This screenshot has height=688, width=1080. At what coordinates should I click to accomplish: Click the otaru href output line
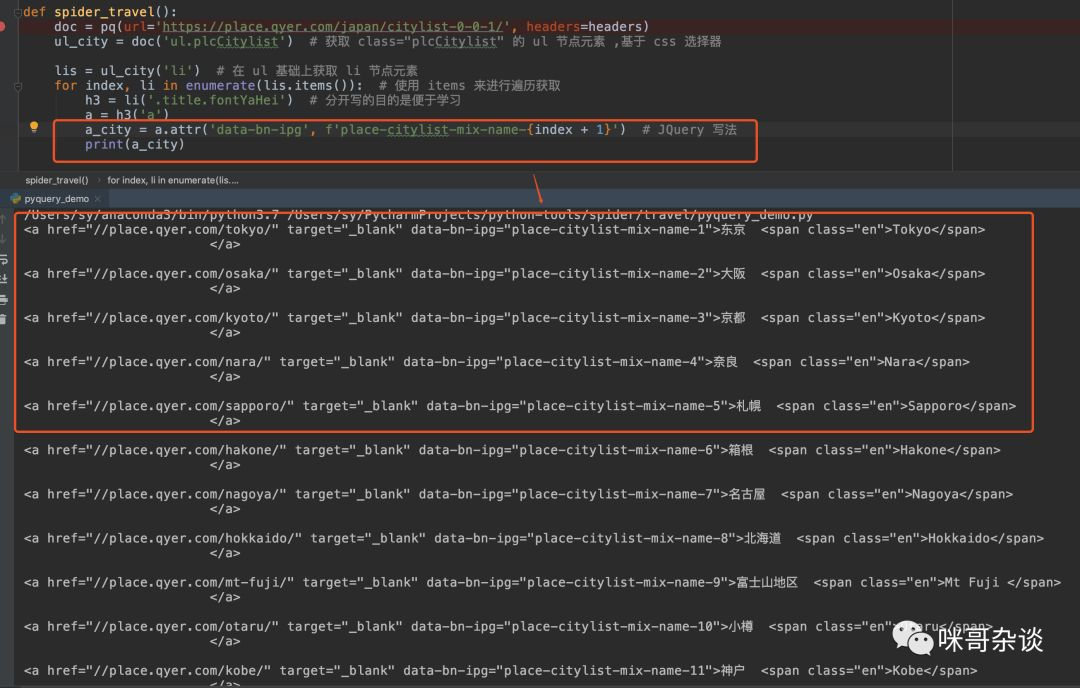click(508, 627)
